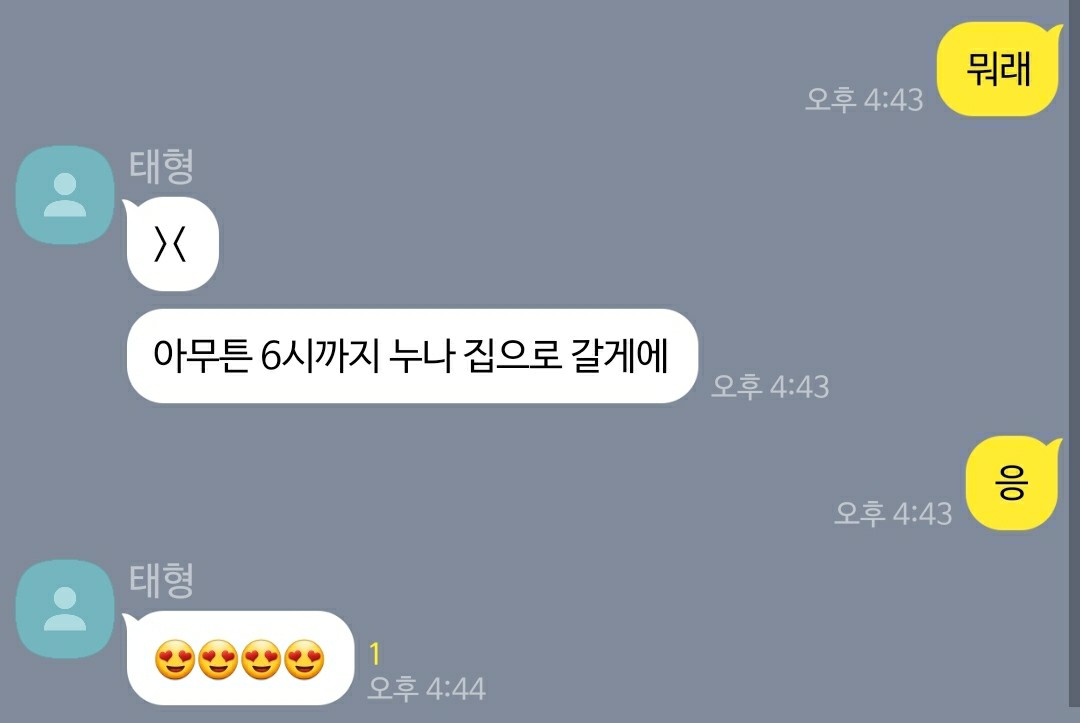Open 태형's upper profile avatar
Screen dimensions: 1080x723
pyautogui.click(x=65, y=195)
